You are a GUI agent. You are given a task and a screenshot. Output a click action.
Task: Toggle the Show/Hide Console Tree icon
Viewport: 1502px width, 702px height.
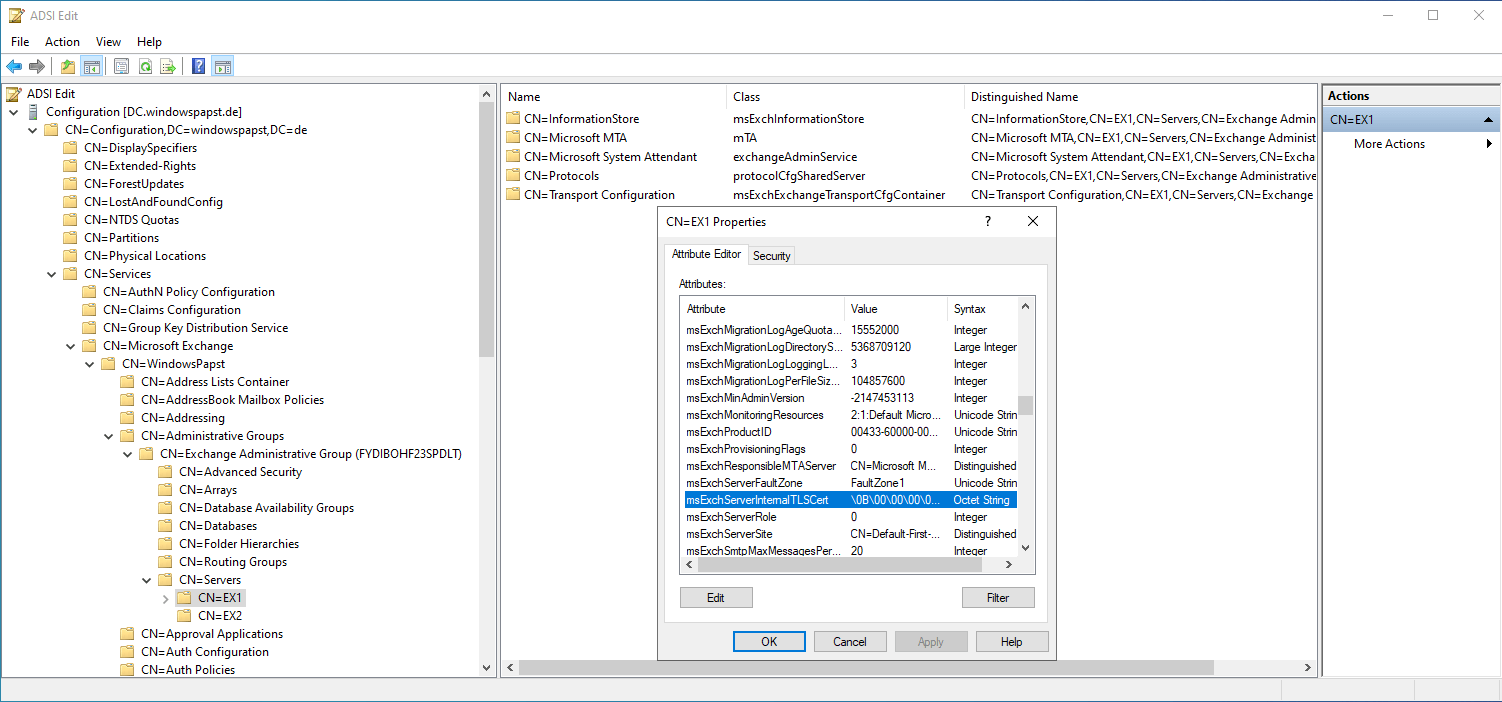[91, 67]
